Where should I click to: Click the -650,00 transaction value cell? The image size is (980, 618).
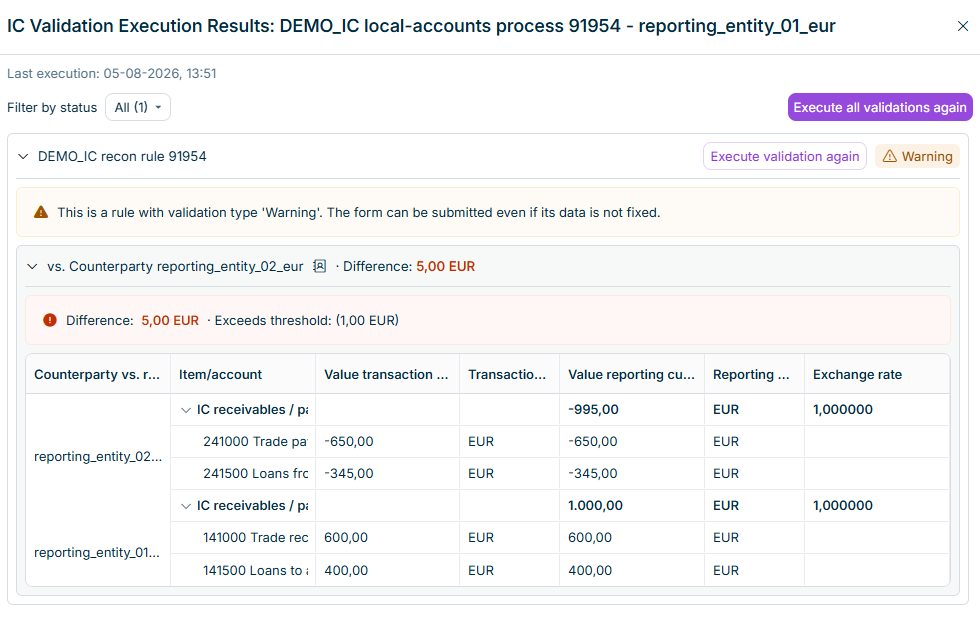pos(387,442)
